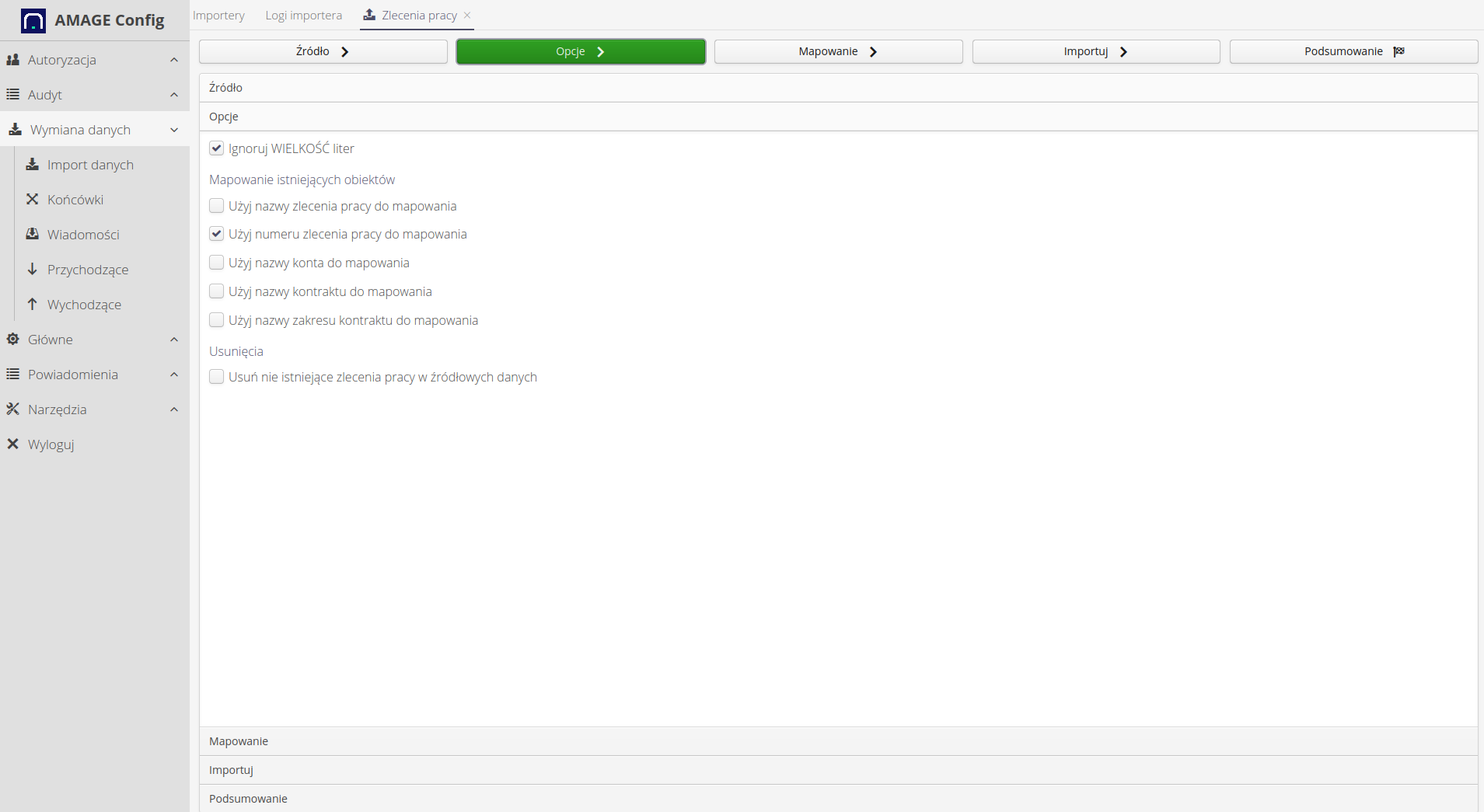
Task: Expand the Audyt section chevron
Action: point(174,95)
